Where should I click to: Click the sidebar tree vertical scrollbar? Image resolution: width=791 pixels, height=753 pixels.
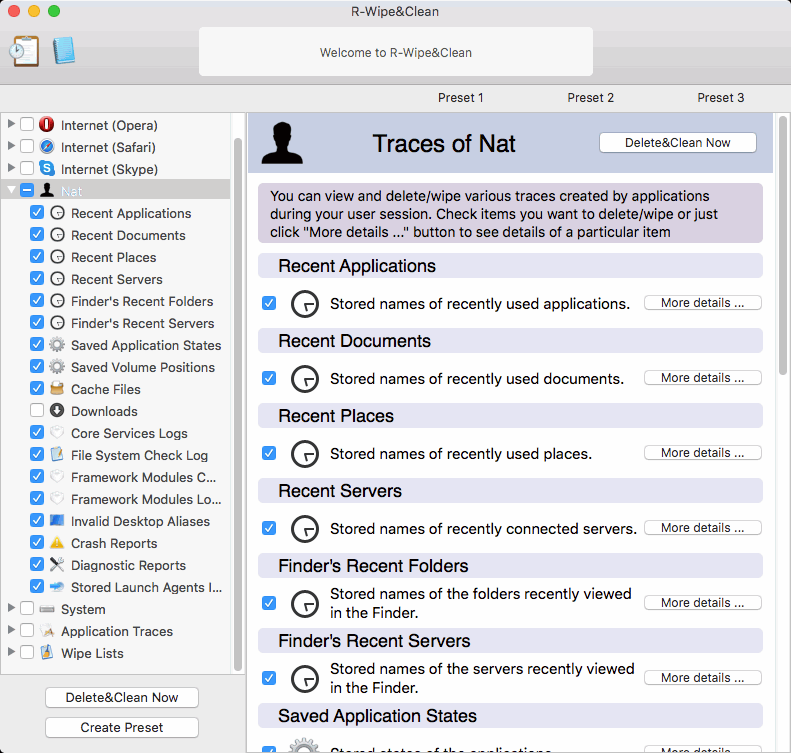pyautogui.click(x=238, y=403)
